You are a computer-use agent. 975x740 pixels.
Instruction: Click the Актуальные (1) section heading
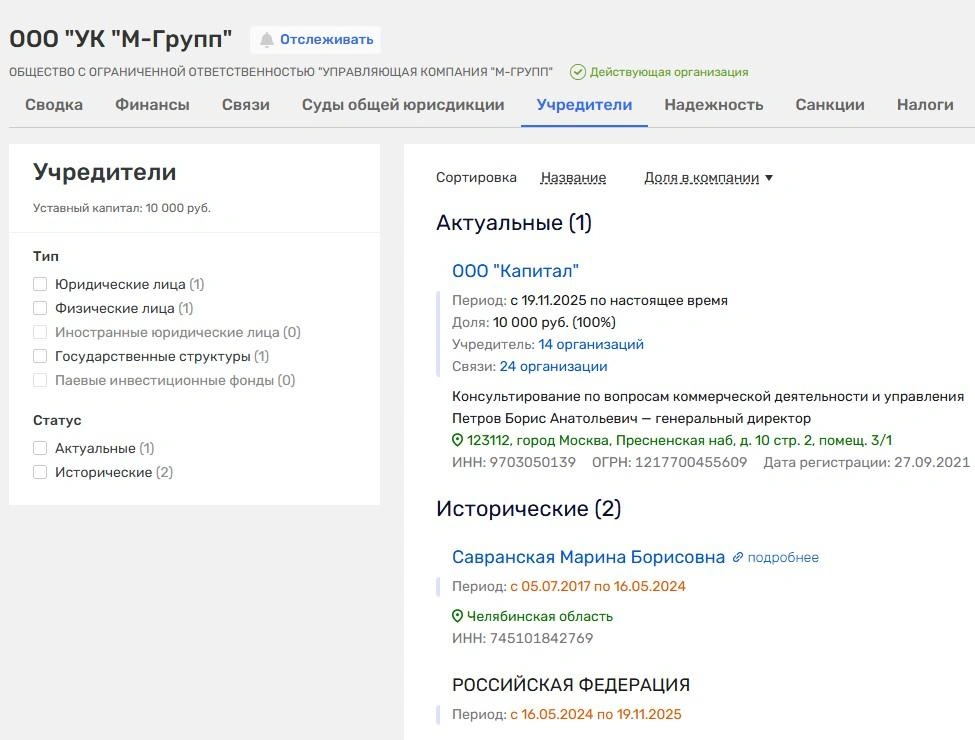[514, 223]
